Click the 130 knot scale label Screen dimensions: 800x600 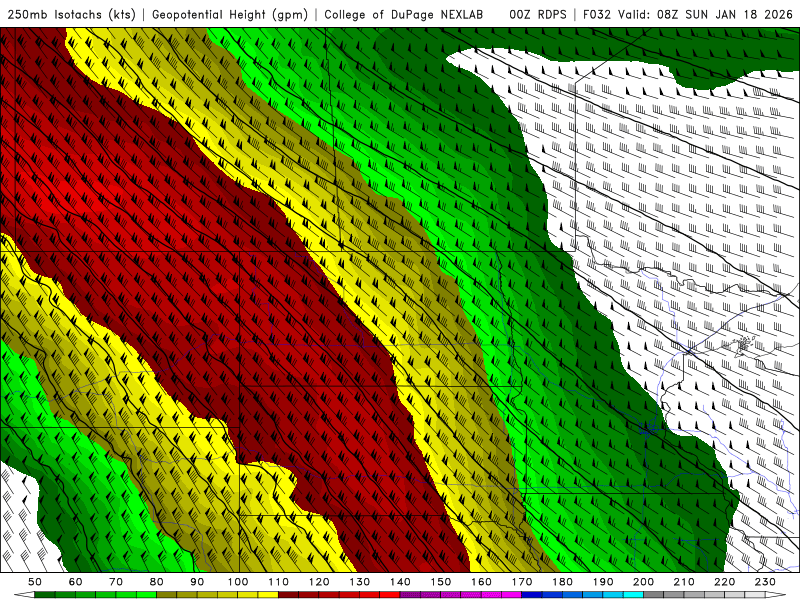[359, 582]
